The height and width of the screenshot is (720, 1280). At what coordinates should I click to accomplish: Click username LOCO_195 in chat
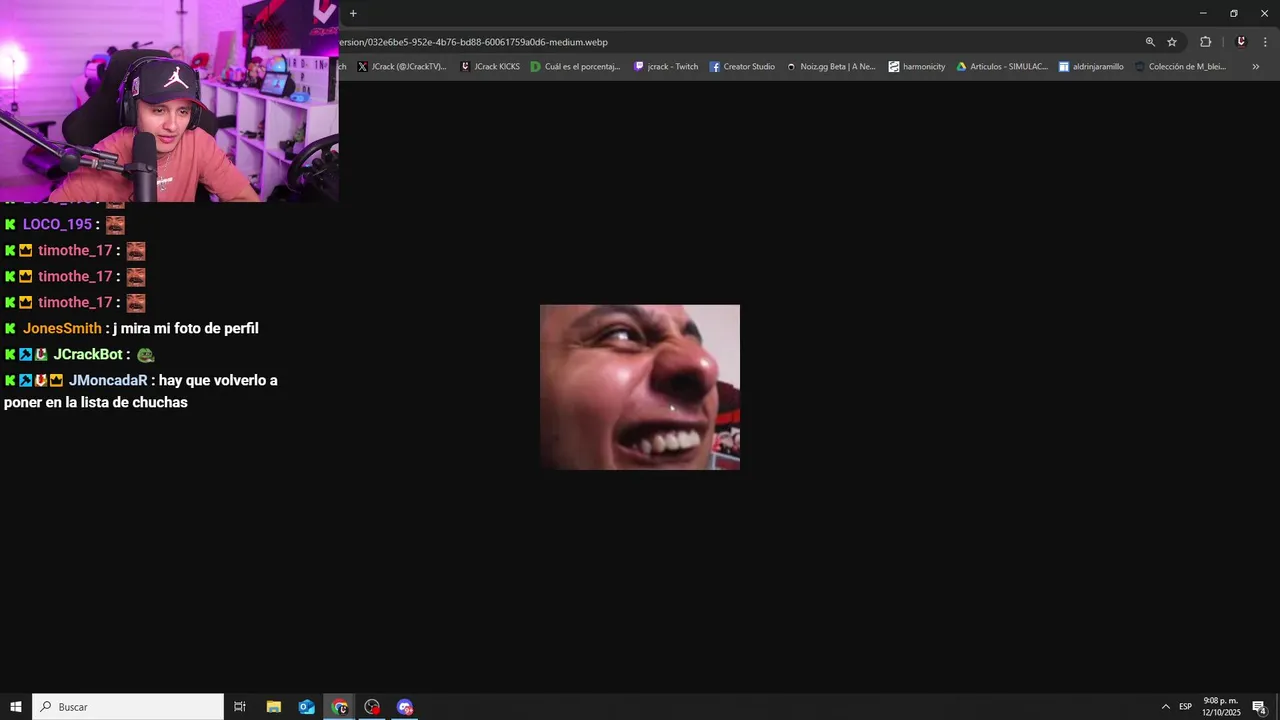coord(57,225)
